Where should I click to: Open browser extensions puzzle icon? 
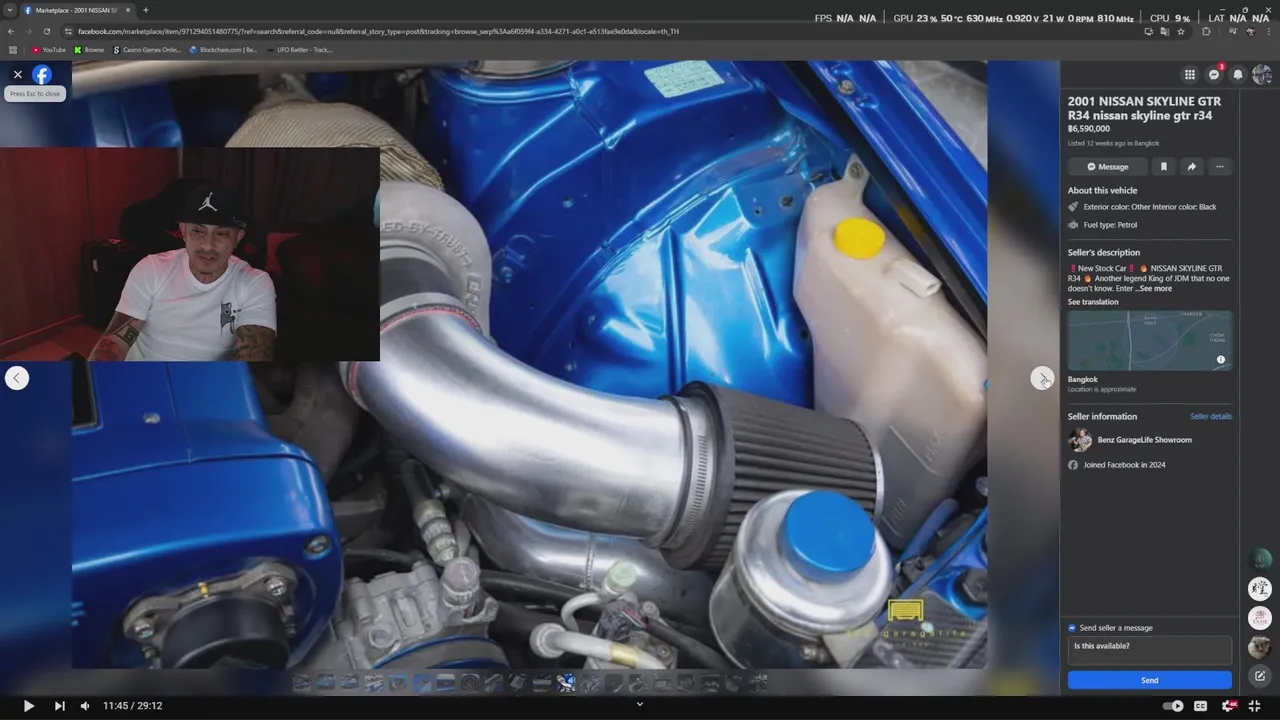tap(1206, 31)
